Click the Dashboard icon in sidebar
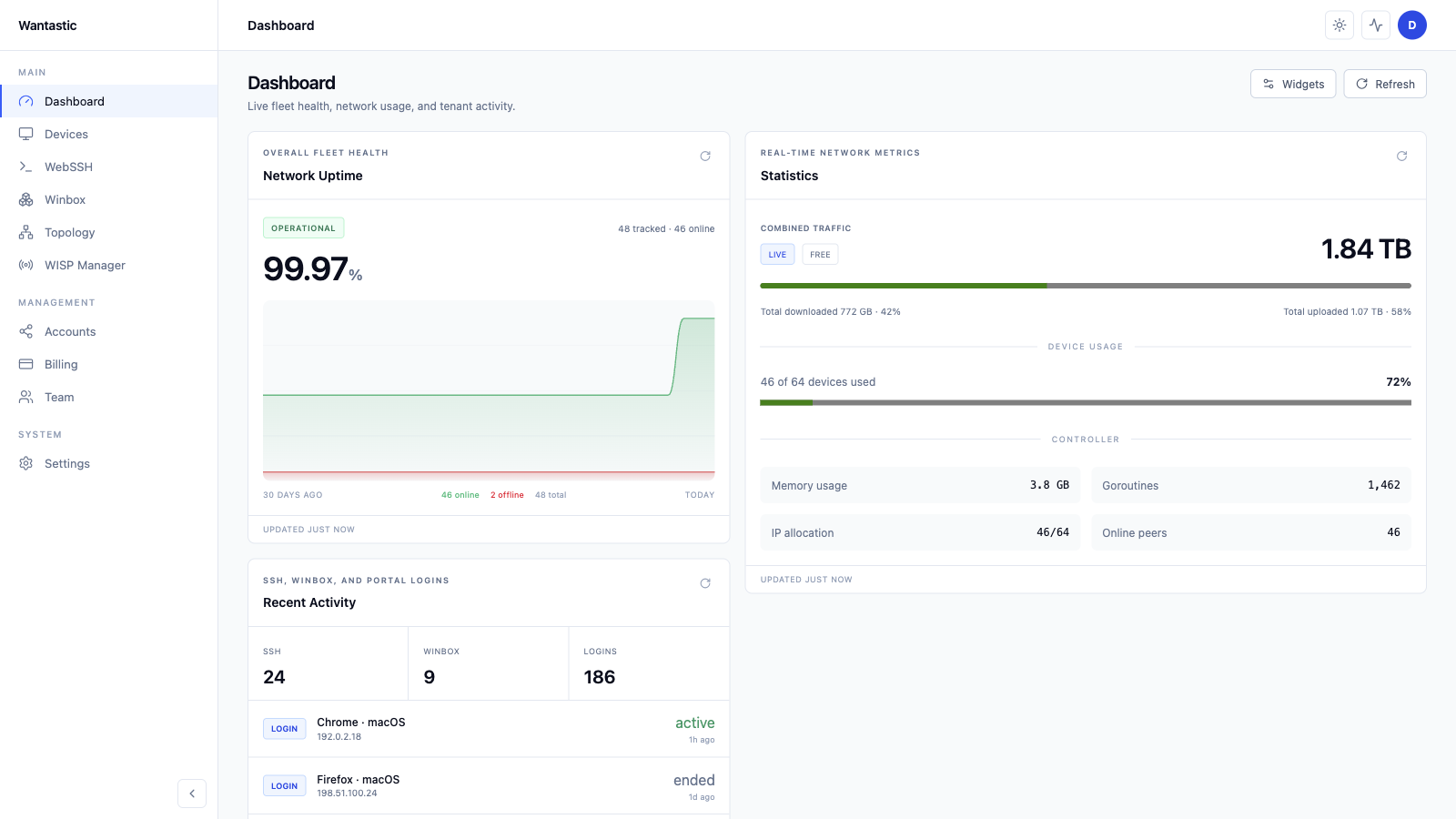 25,101
